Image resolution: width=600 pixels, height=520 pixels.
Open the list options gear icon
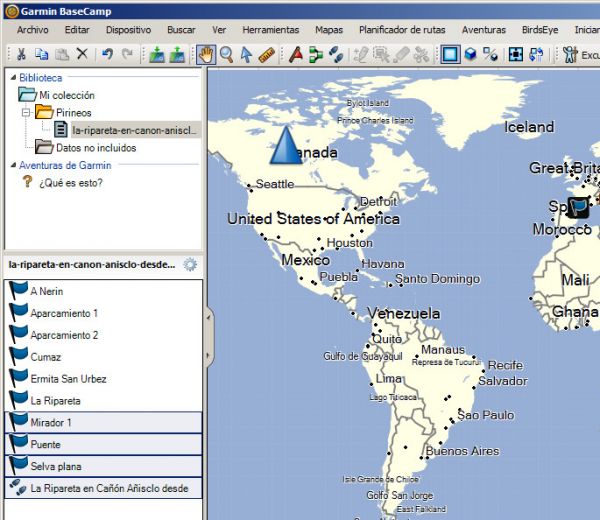(x=190, y=264)
